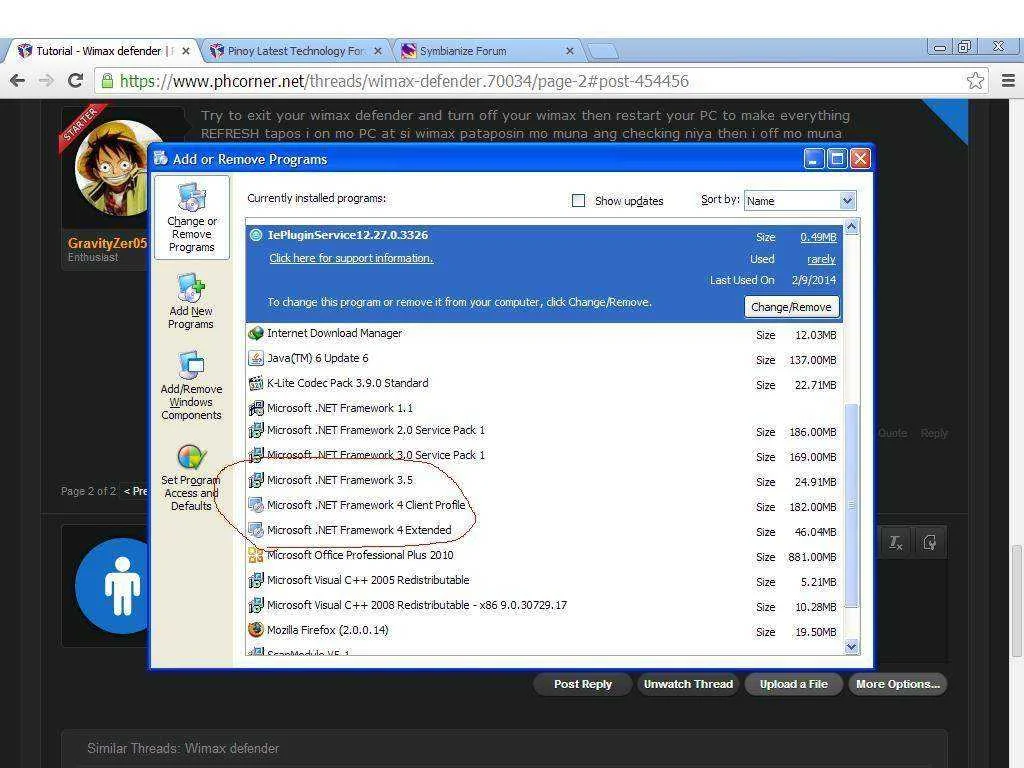Open Add/Remove Windows Components
The height and width of the screenshot is (768, 1024).
pyautogui.click(x=191, y=386)
